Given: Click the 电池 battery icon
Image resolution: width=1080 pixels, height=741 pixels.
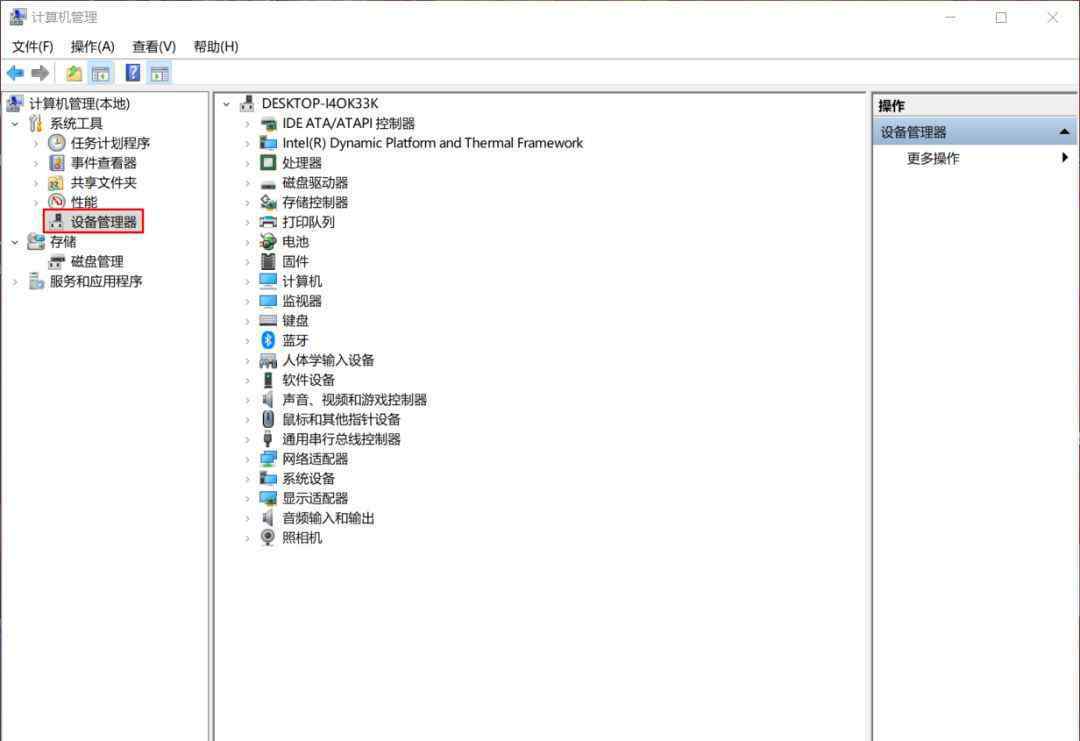Looking at the screenshot, I should pyautogui.click(x=268, y=242).
